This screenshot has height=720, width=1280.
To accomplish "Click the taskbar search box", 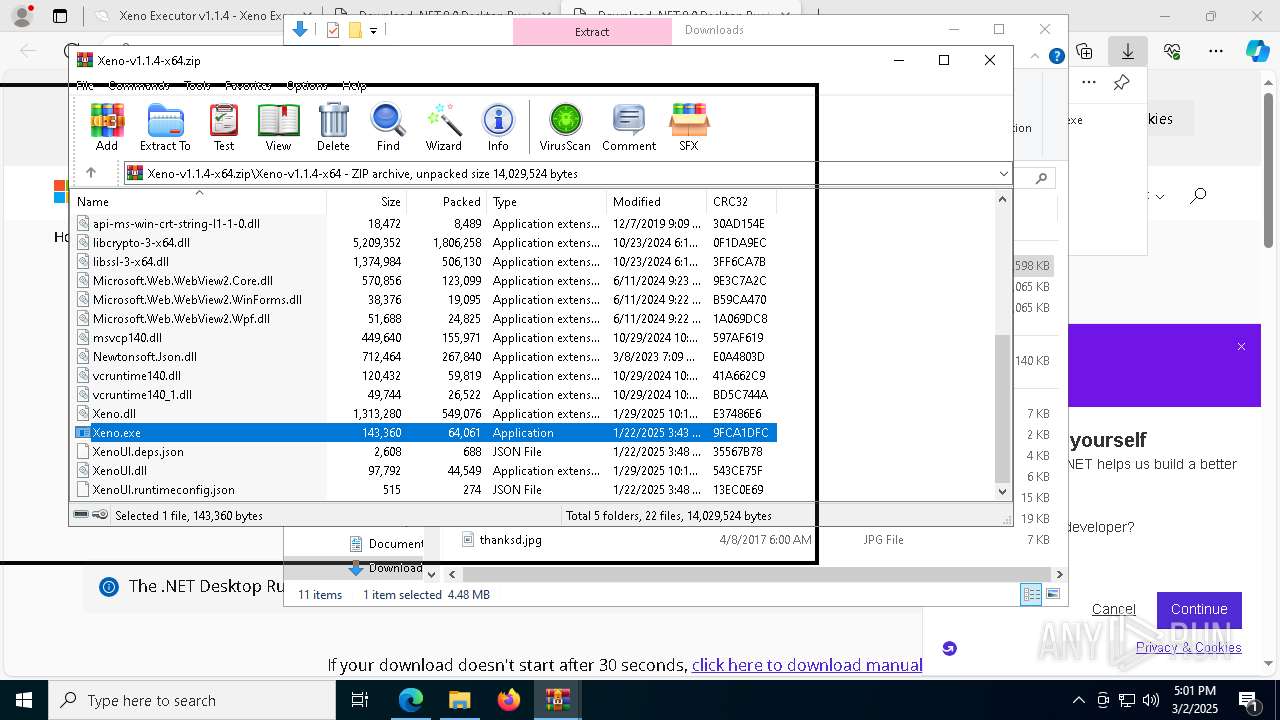I will point(192,700).
